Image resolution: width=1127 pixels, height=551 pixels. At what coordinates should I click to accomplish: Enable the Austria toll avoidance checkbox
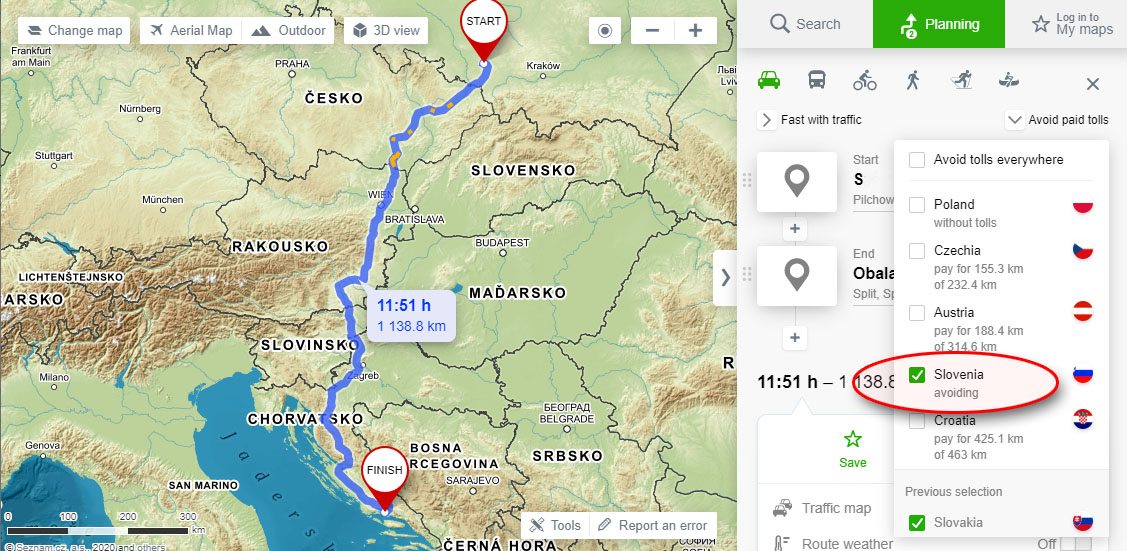point(917,313)
